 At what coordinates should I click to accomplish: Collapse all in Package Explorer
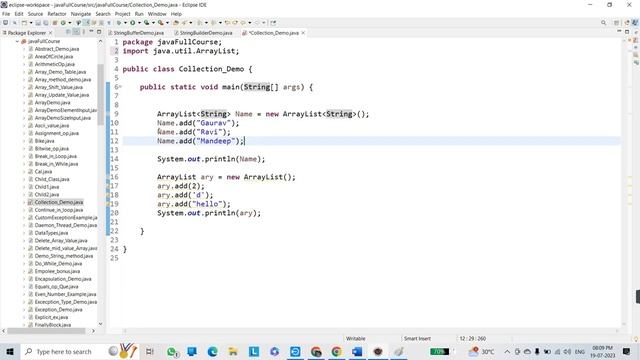coord(68,32)
